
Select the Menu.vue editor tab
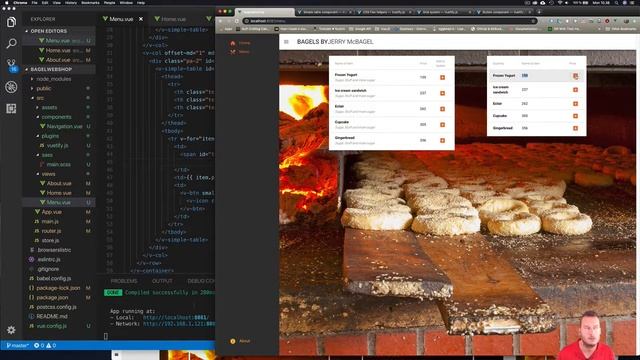[x=121, y=19]
